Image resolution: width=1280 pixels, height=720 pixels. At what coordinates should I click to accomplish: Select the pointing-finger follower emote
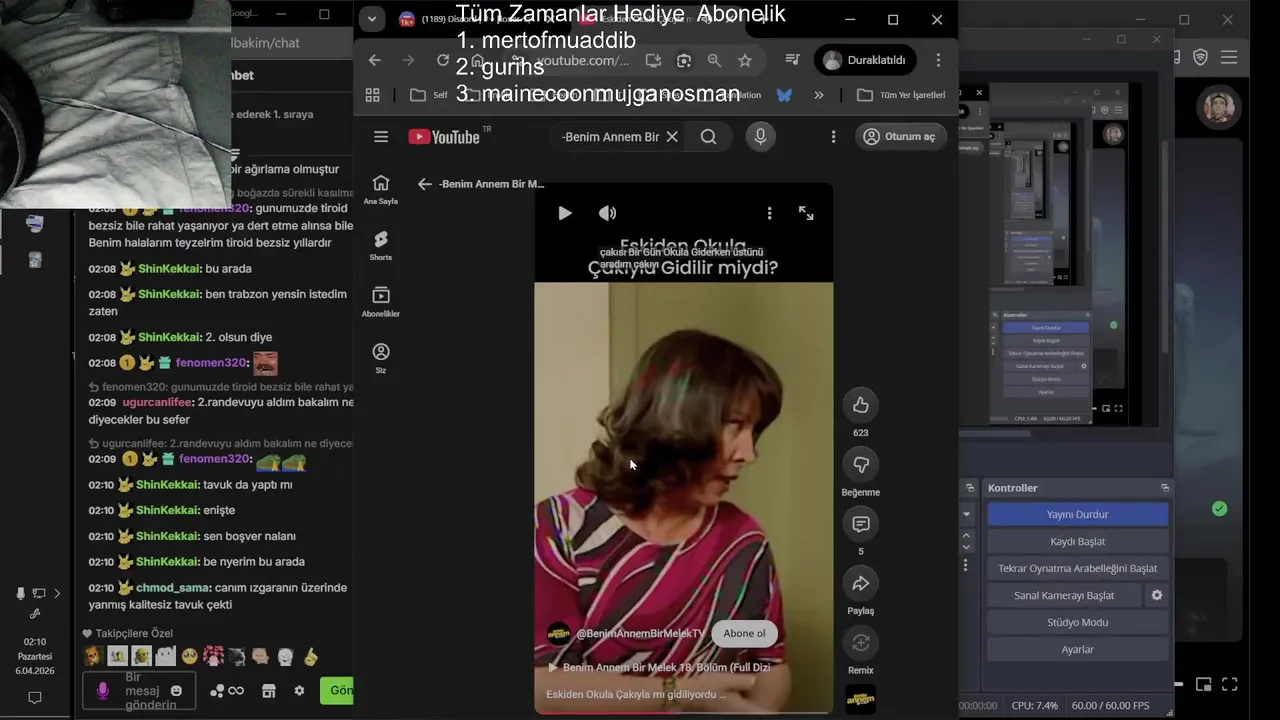click(311, 657)
